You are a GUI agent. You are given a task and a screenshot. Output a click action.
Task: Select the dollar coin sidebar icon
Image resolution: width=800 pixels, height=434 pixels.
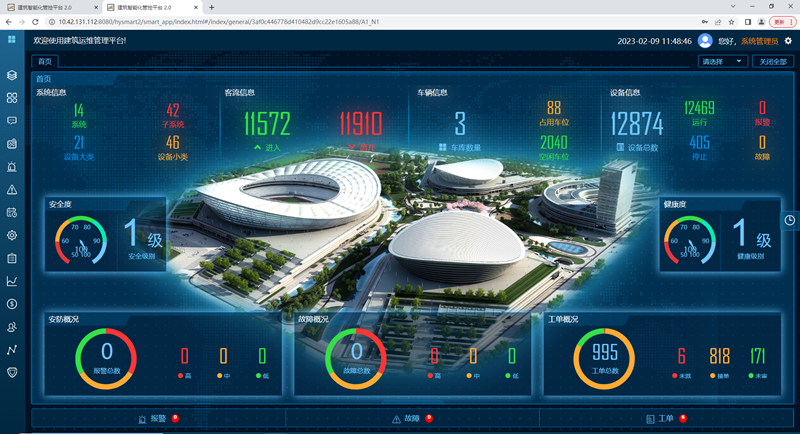[x=12, y=303]
